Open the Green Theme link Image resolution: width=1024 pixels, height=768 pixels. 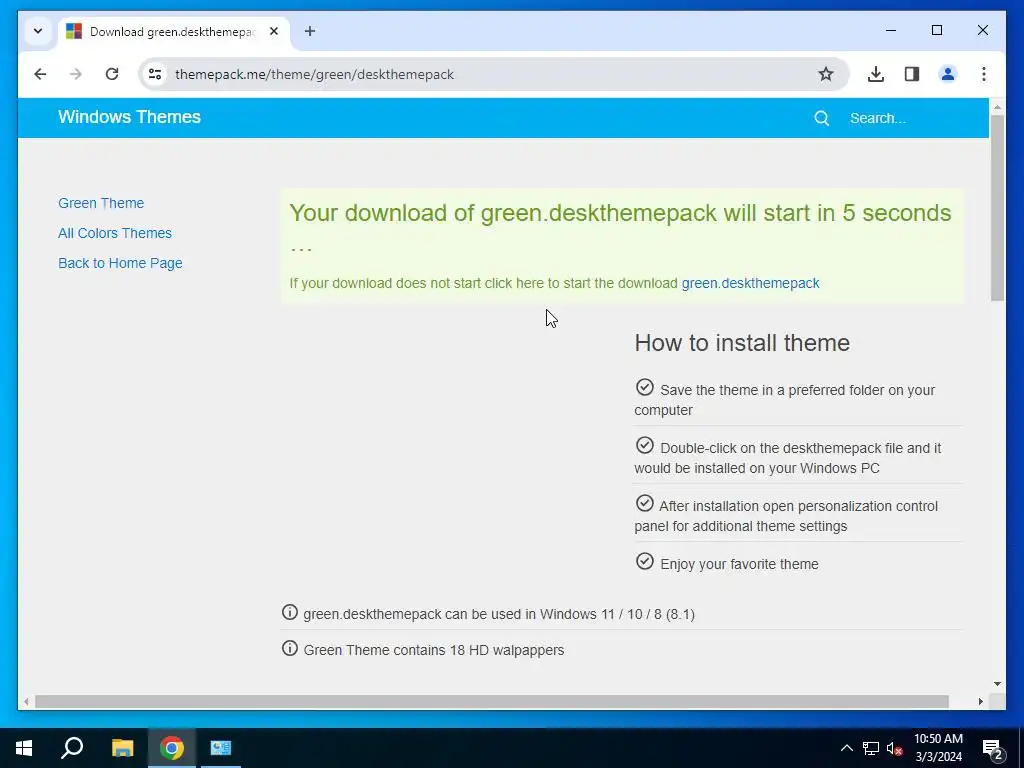[101, 203]
